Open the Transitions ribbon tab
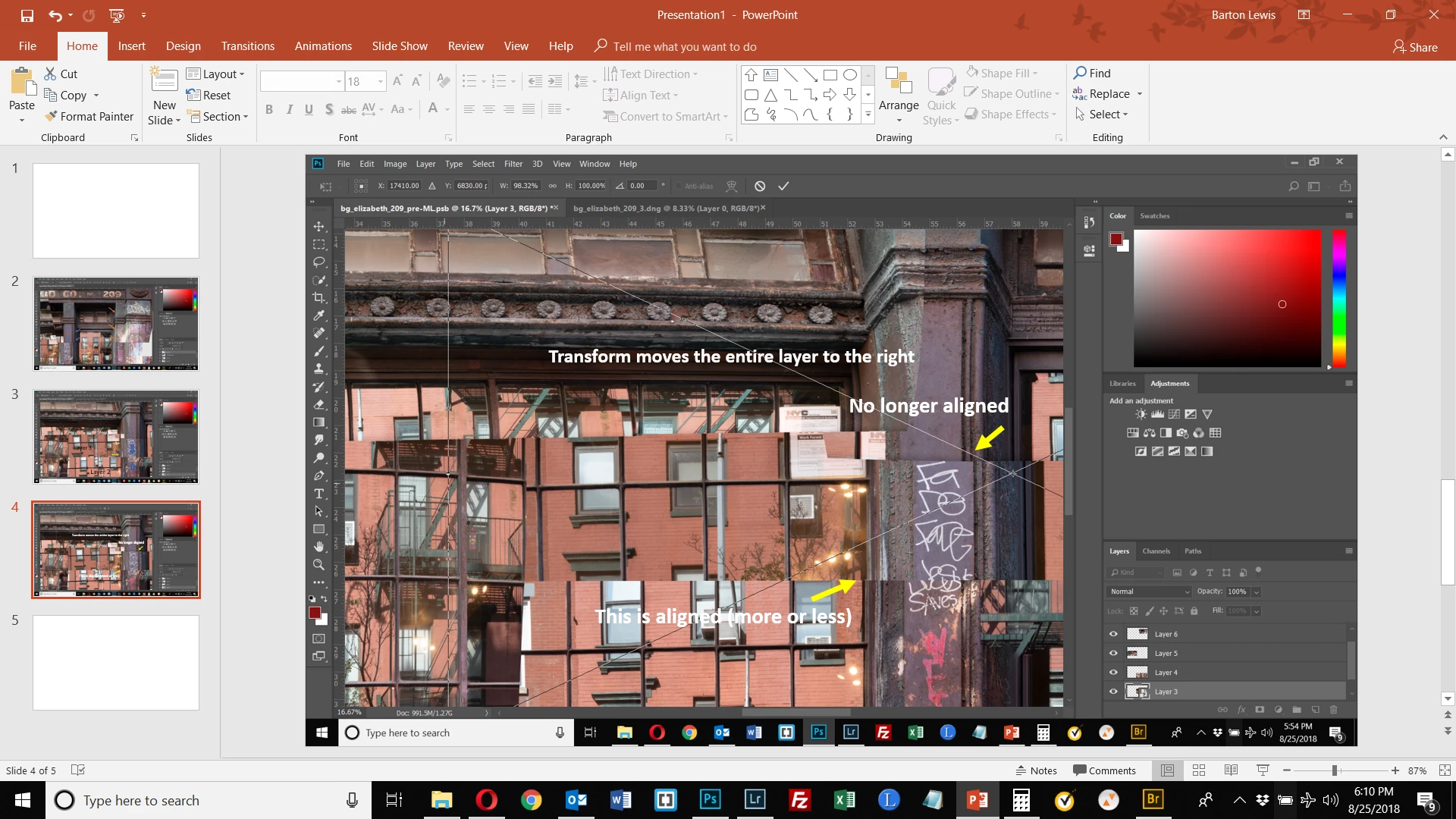1456x819 pixels. pos(248,46)
